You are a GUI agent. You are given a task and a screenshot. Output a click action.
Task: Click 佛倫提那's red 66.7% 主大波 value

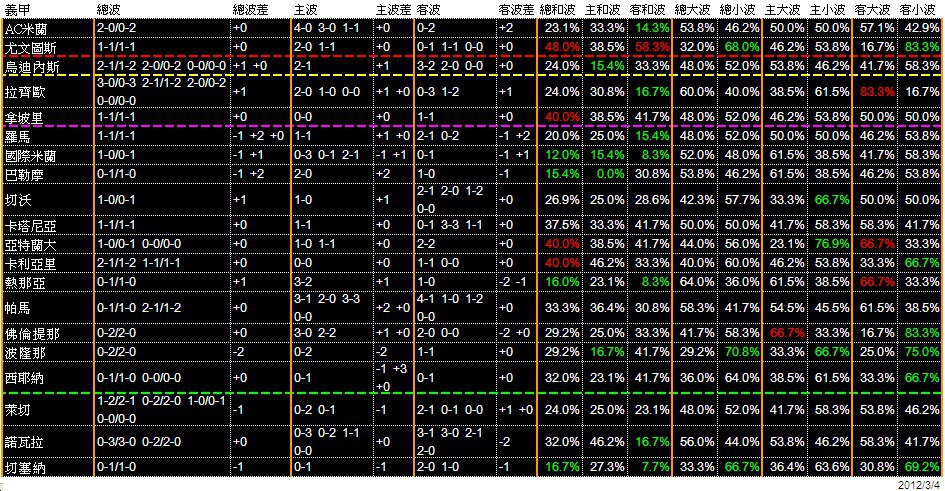(787, 333)
